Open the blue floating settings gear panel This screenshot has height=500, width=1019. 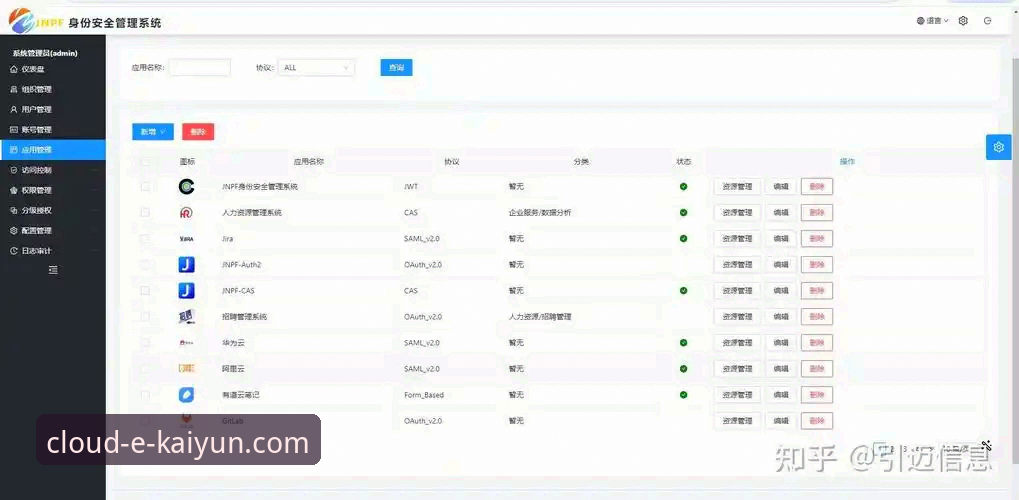[999, 147]
